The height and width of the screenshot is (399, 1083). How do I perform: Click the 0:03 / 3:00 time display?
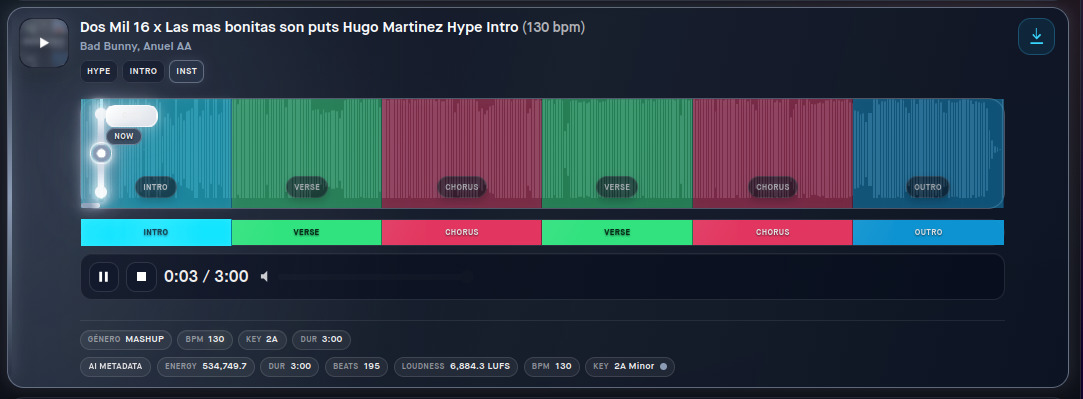coord(206,277)
